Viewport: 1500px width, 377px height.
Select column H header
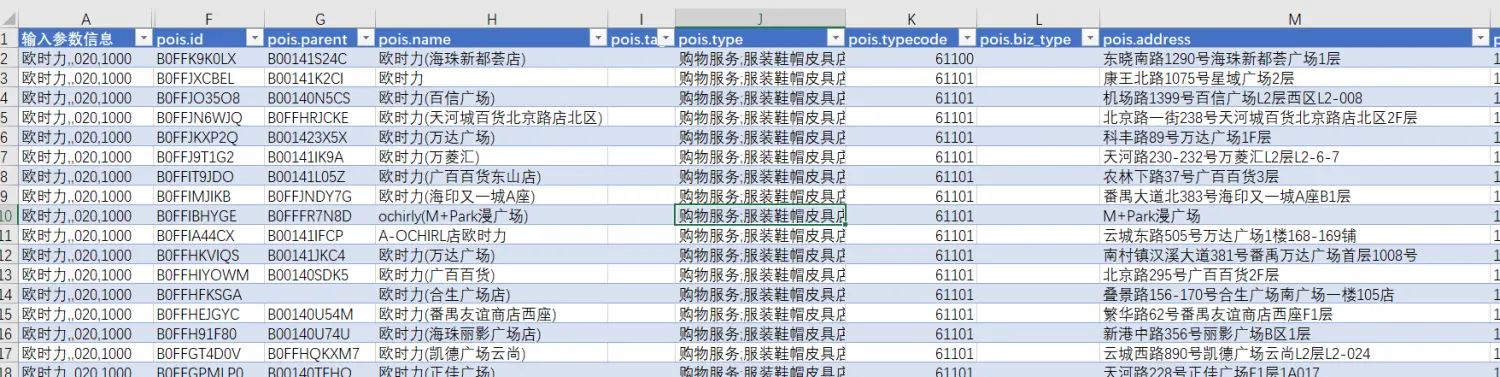click(x=492, y=19)
